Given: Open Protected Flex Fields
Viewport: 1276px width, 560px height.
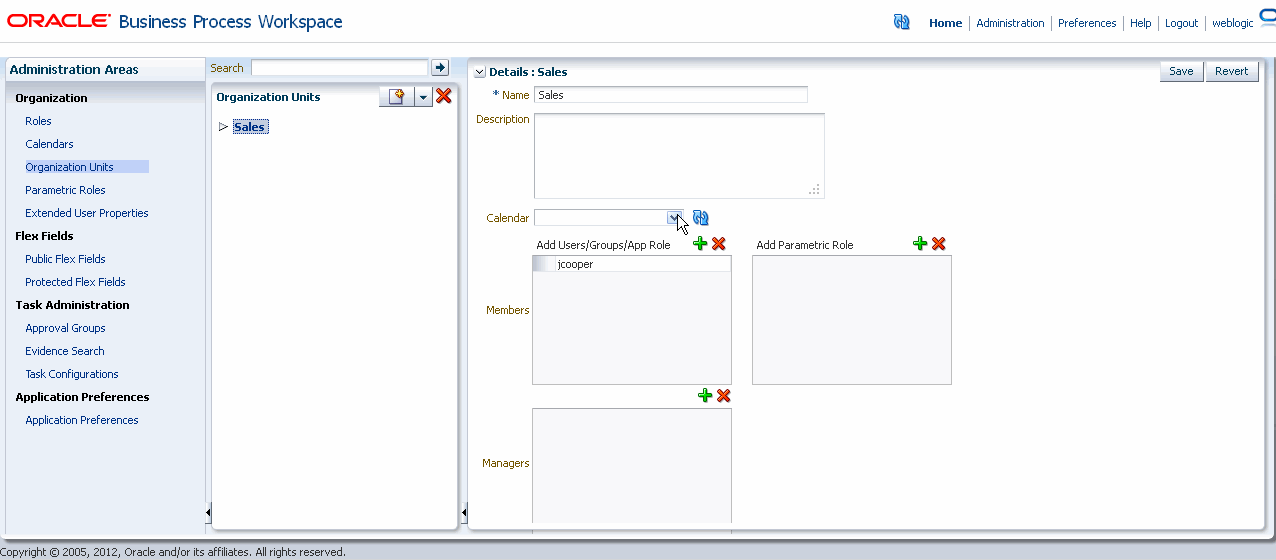Looking at the screenshot, I should [x=75, y=282].
